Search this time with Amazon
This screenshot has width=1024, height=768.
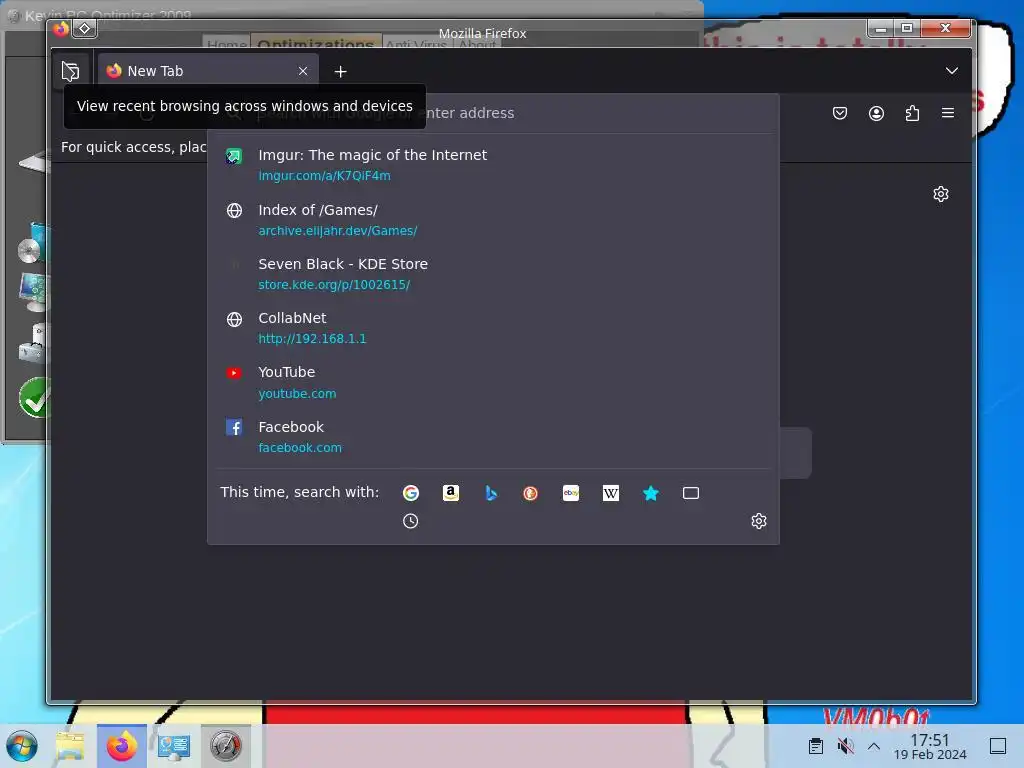(451, 493)
